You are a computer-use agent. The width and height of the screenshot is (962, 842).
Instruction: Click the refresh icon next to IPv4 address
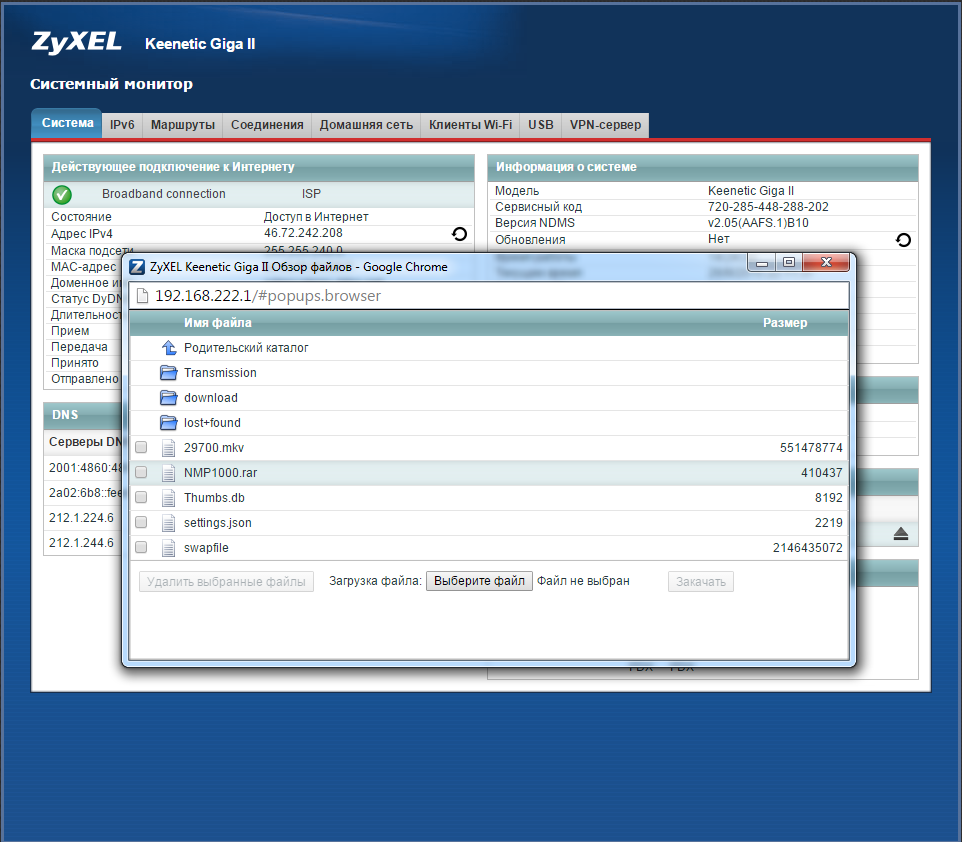(459, 234)
